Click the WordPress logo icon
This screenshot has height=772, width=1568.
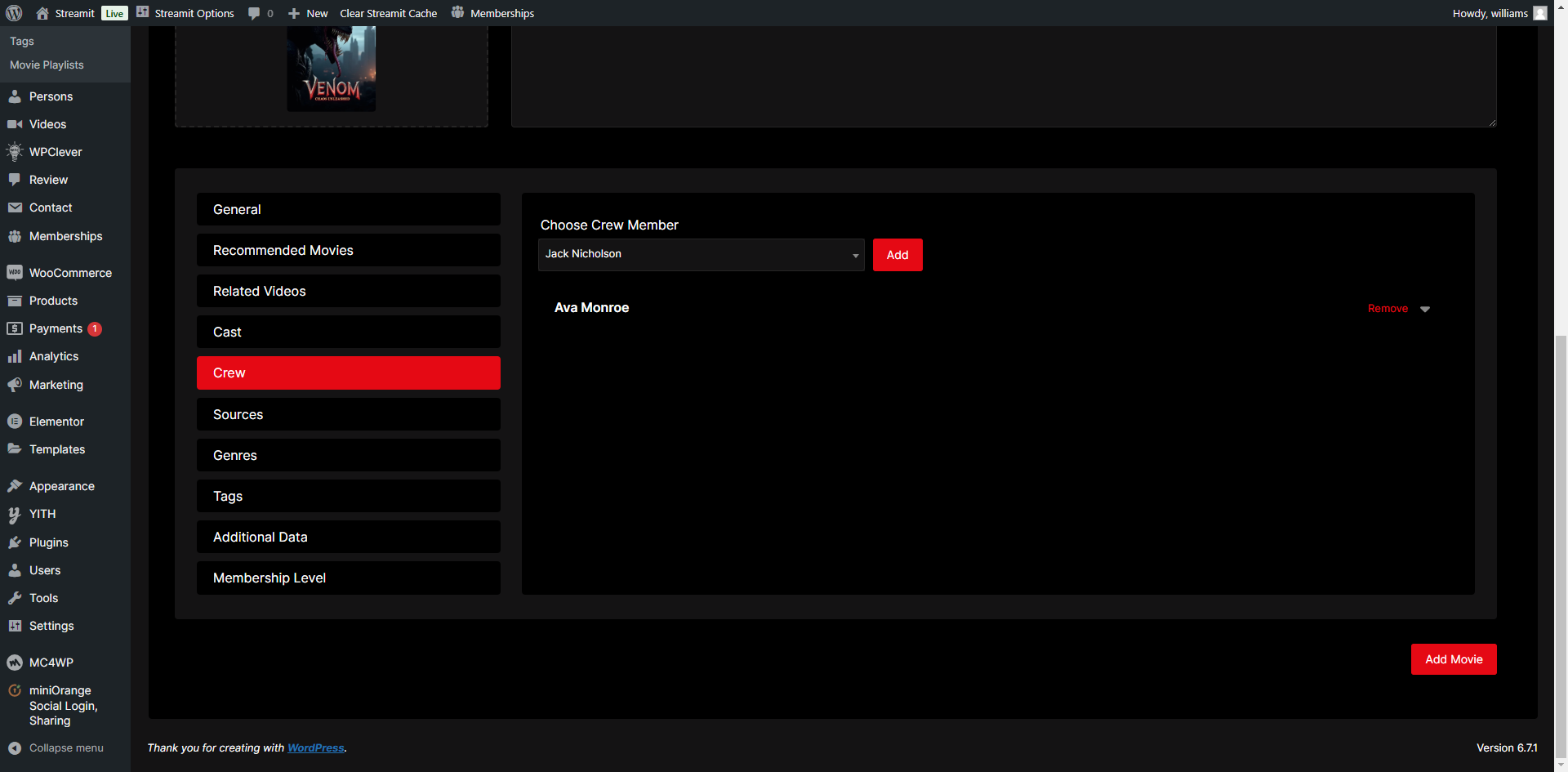[x=14, y=13]
